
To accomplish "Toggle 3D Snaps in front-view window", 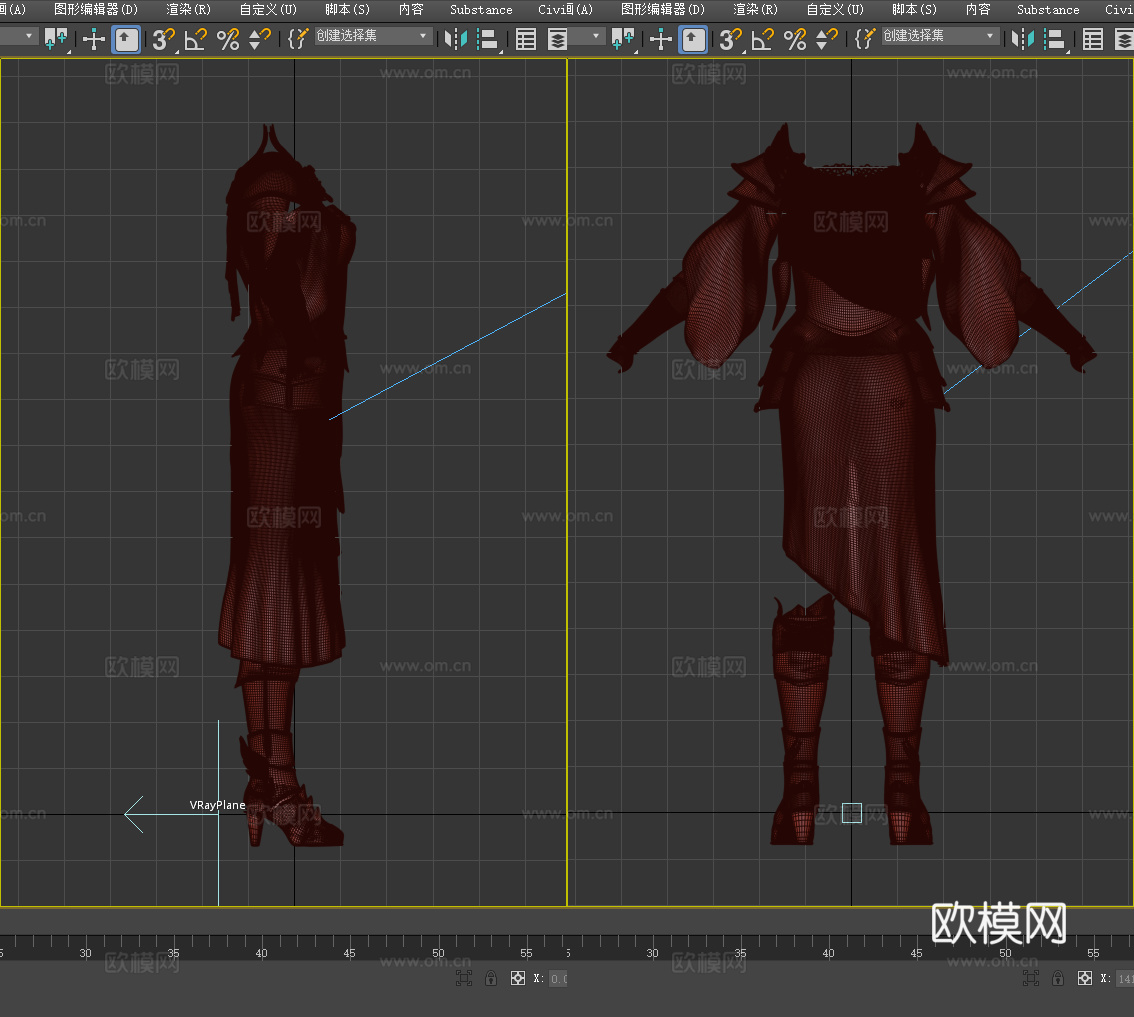I will (x=731, y=38).
